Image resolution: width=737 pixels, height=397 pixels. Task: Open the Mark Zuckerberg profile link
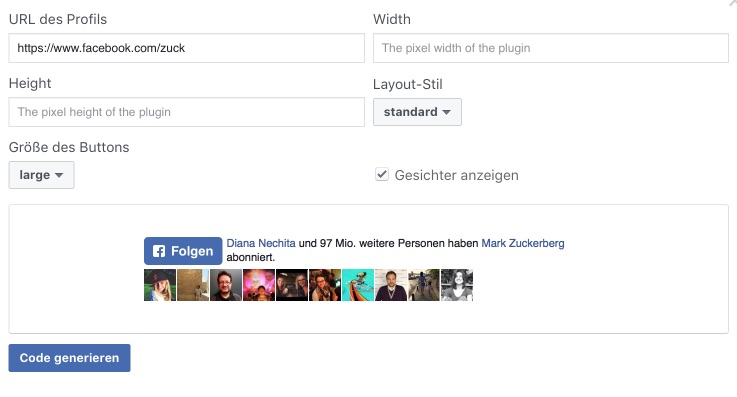pyautogui.click(x=523, y=243)
